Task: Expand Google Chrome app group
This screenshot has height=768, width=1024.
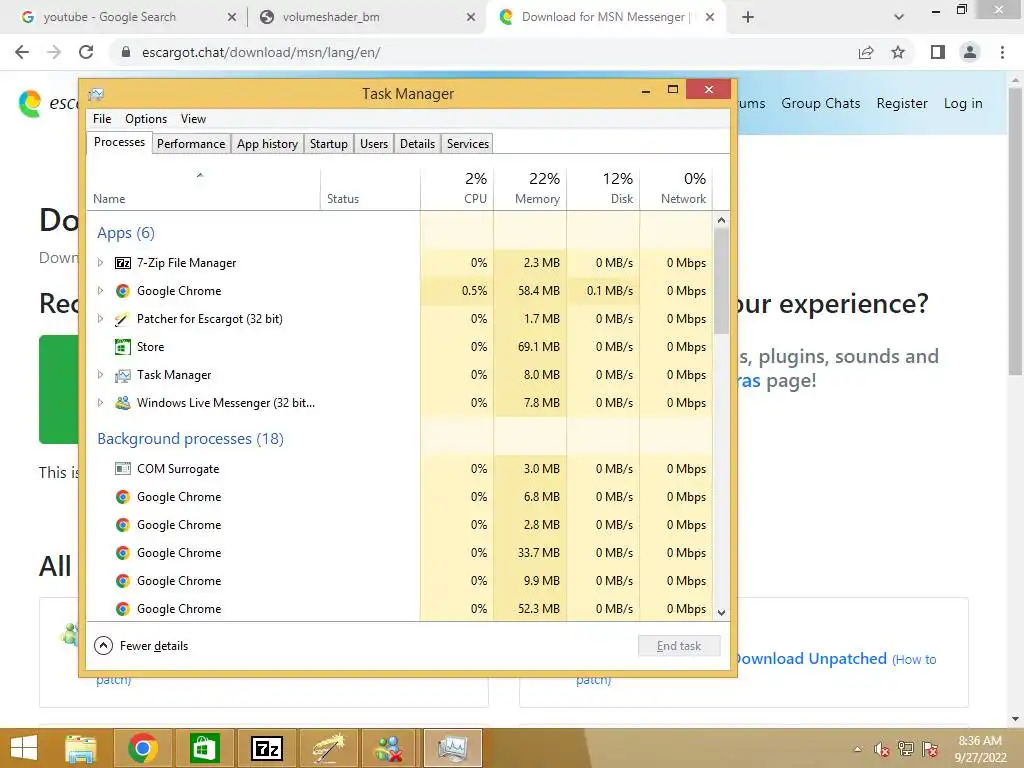Action: pos(100,291)
